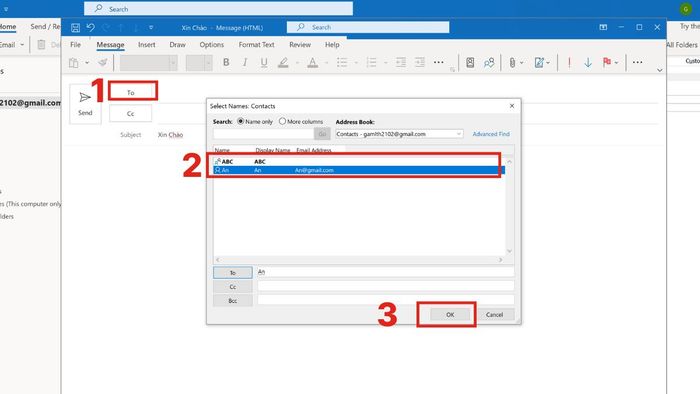
Task: Open the Paste clipboard icon
Action: click(x=74, y=63)
